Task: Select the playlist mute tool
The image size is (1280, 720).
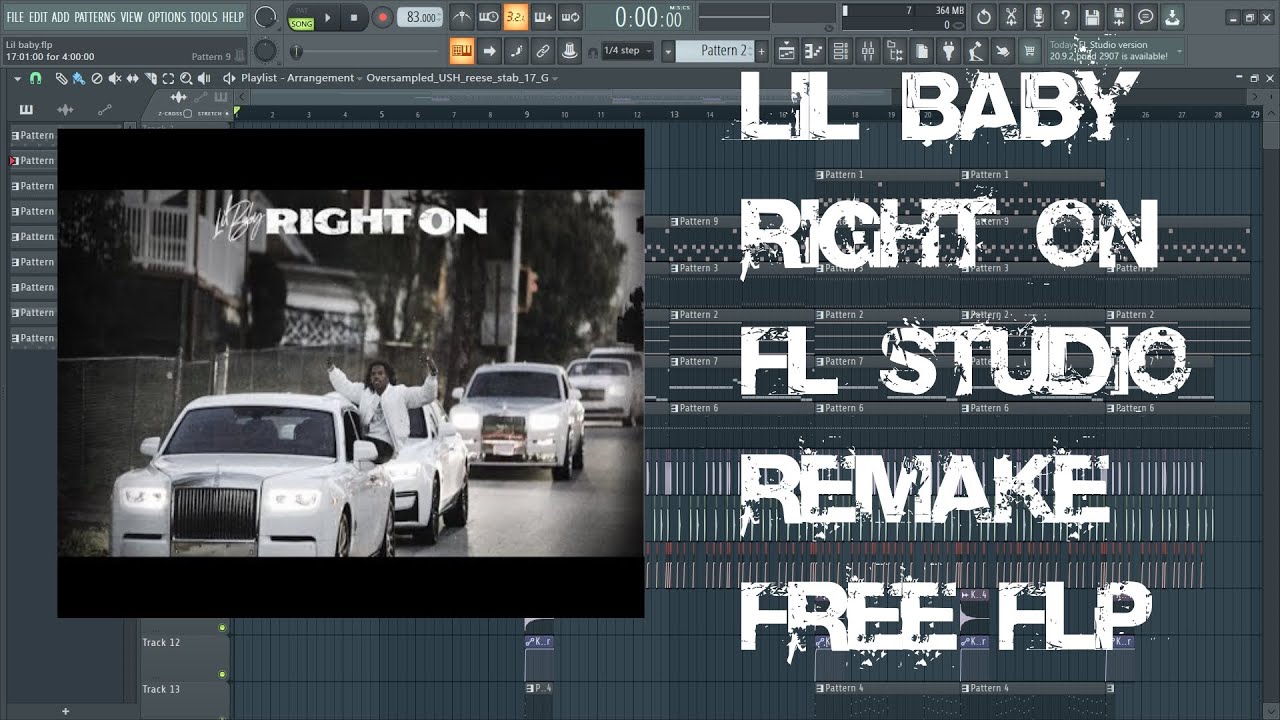Action: click(x=115, y=78)
